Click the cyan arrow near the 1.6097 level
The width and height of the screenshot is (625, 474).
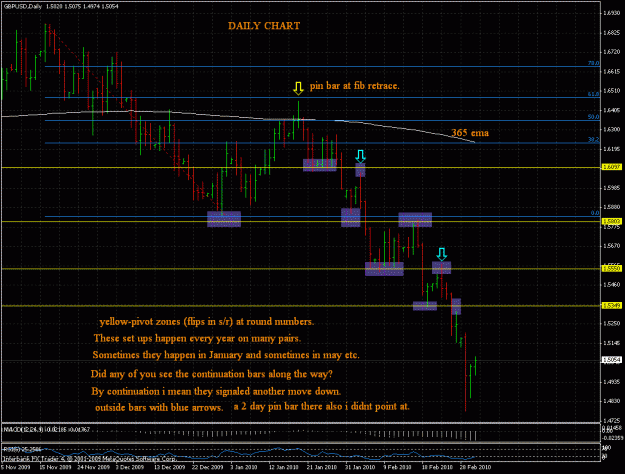pos(360,156)
